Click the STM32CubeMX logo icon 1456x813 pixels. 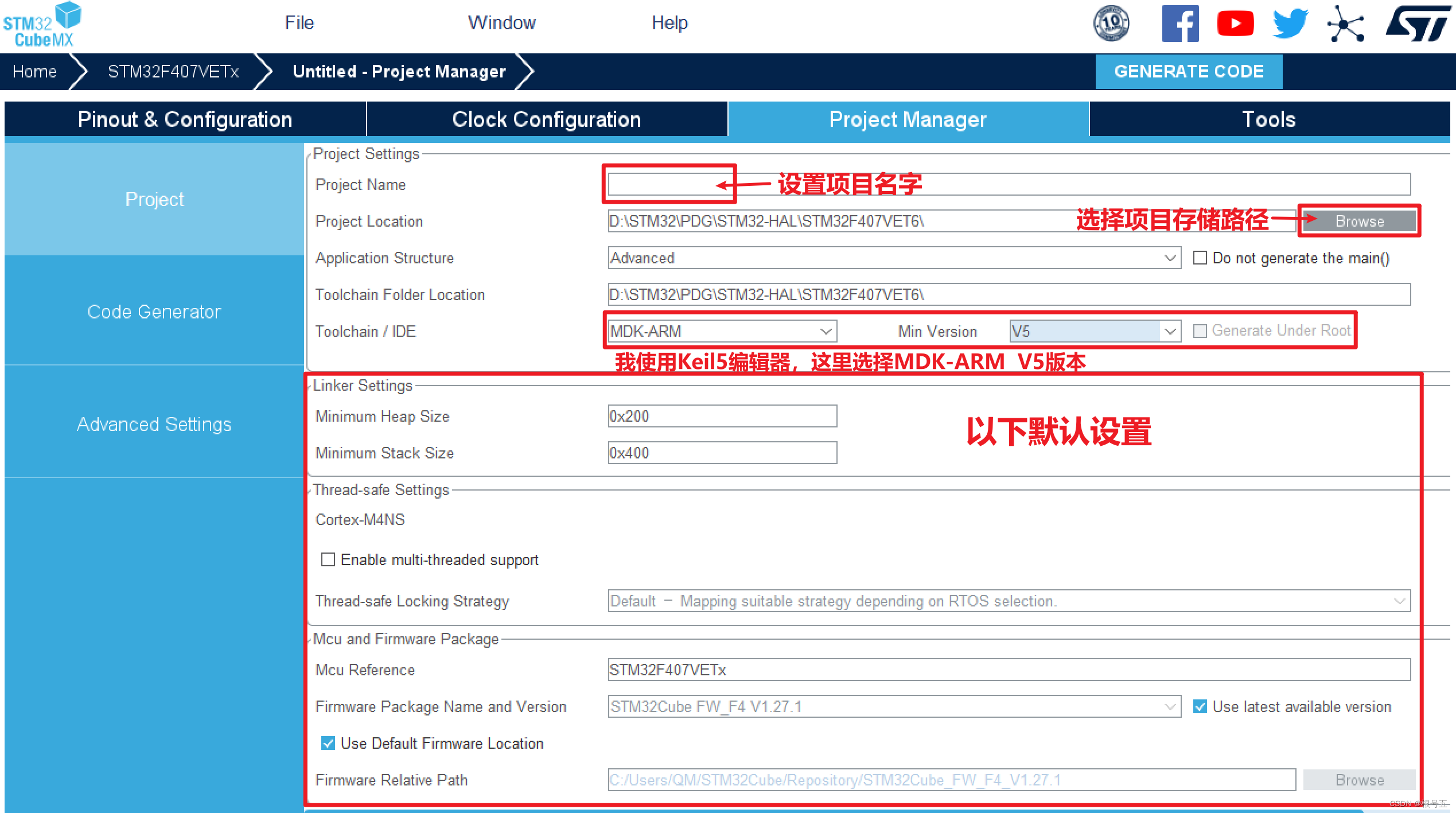pyautogui.click(x=43, y=25)
